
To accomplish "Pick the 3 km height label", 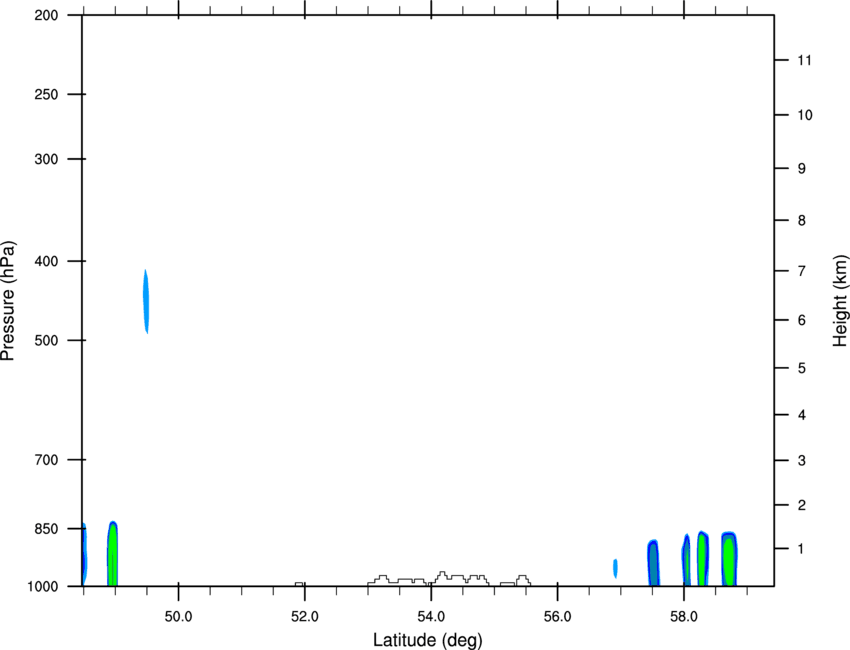I will 802,461.
